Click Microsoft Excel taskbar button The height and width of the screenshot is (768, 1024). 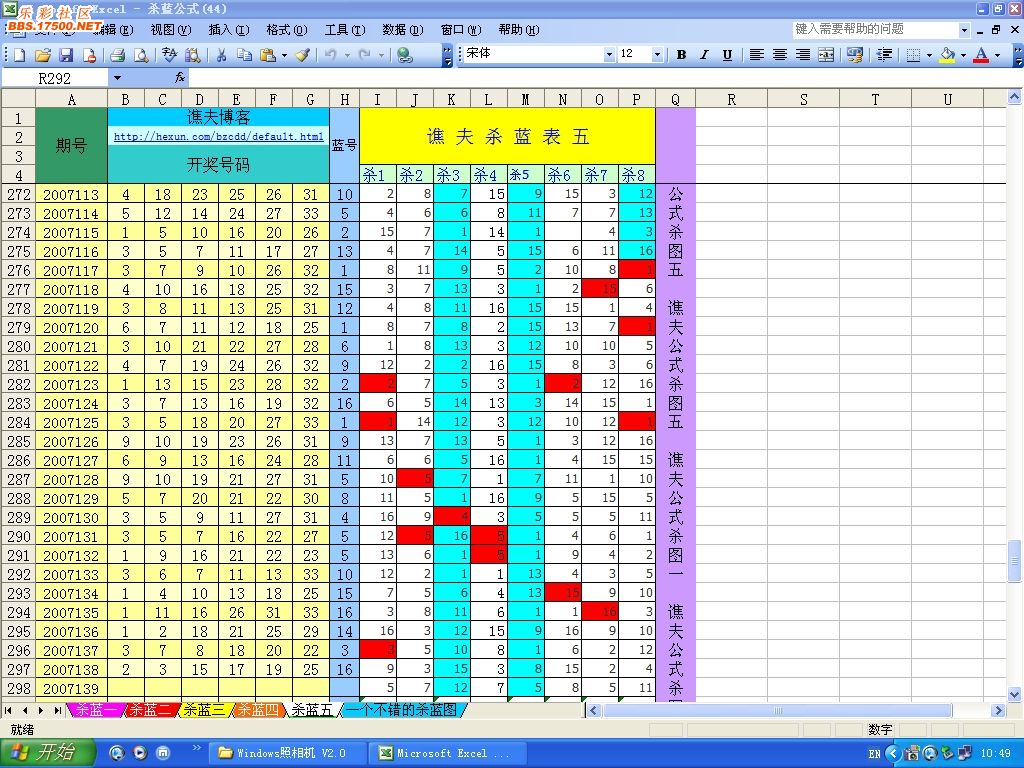click(447, 753)
